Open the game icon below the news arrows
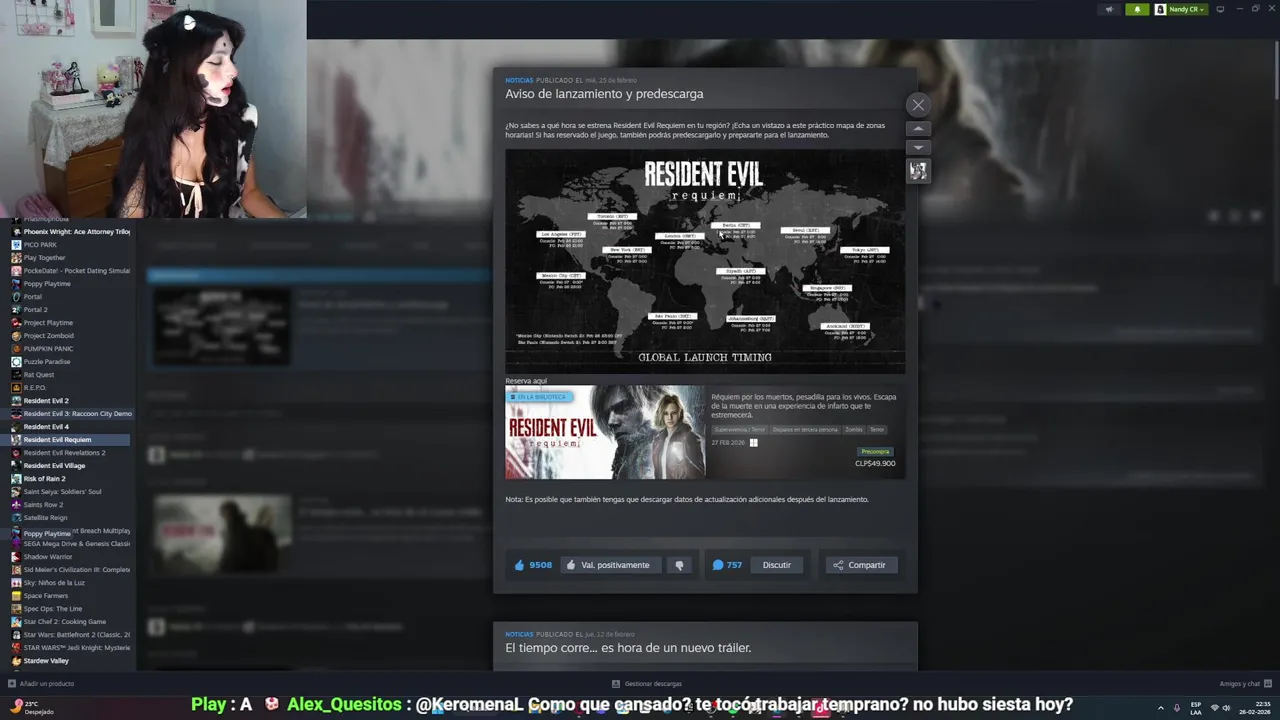Viewport: 1280px width, 720px height. (918, 171)
